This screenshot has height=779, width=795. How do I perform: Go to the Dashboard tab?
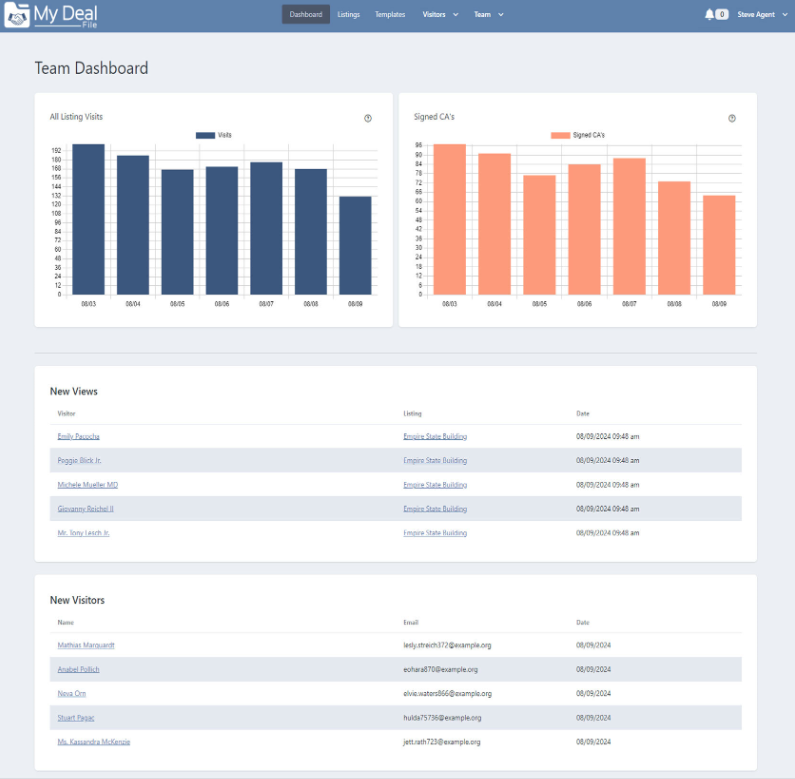306,15
